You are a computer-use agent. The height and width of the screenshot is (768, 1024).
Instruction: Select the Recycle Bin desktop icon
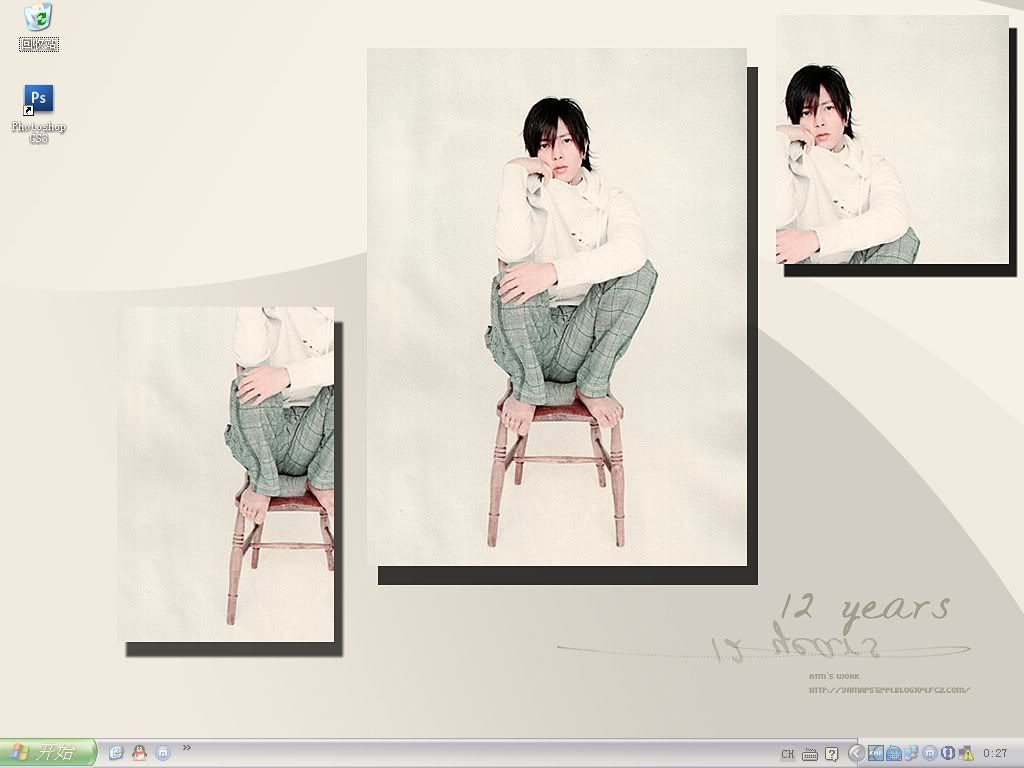click(x=38, y=17)
